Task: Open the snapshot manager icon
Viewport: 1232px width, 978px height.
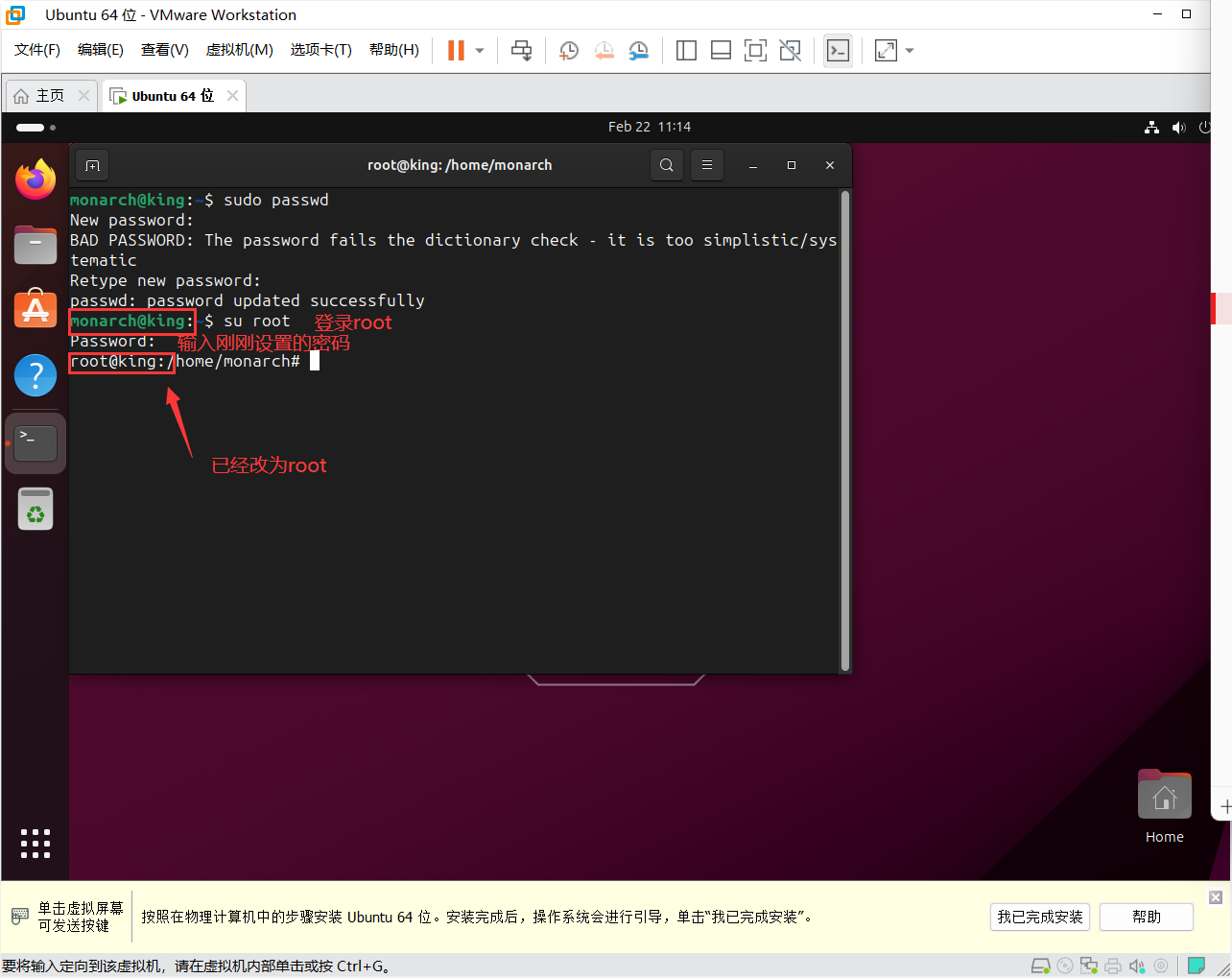Action: [638, 50]
